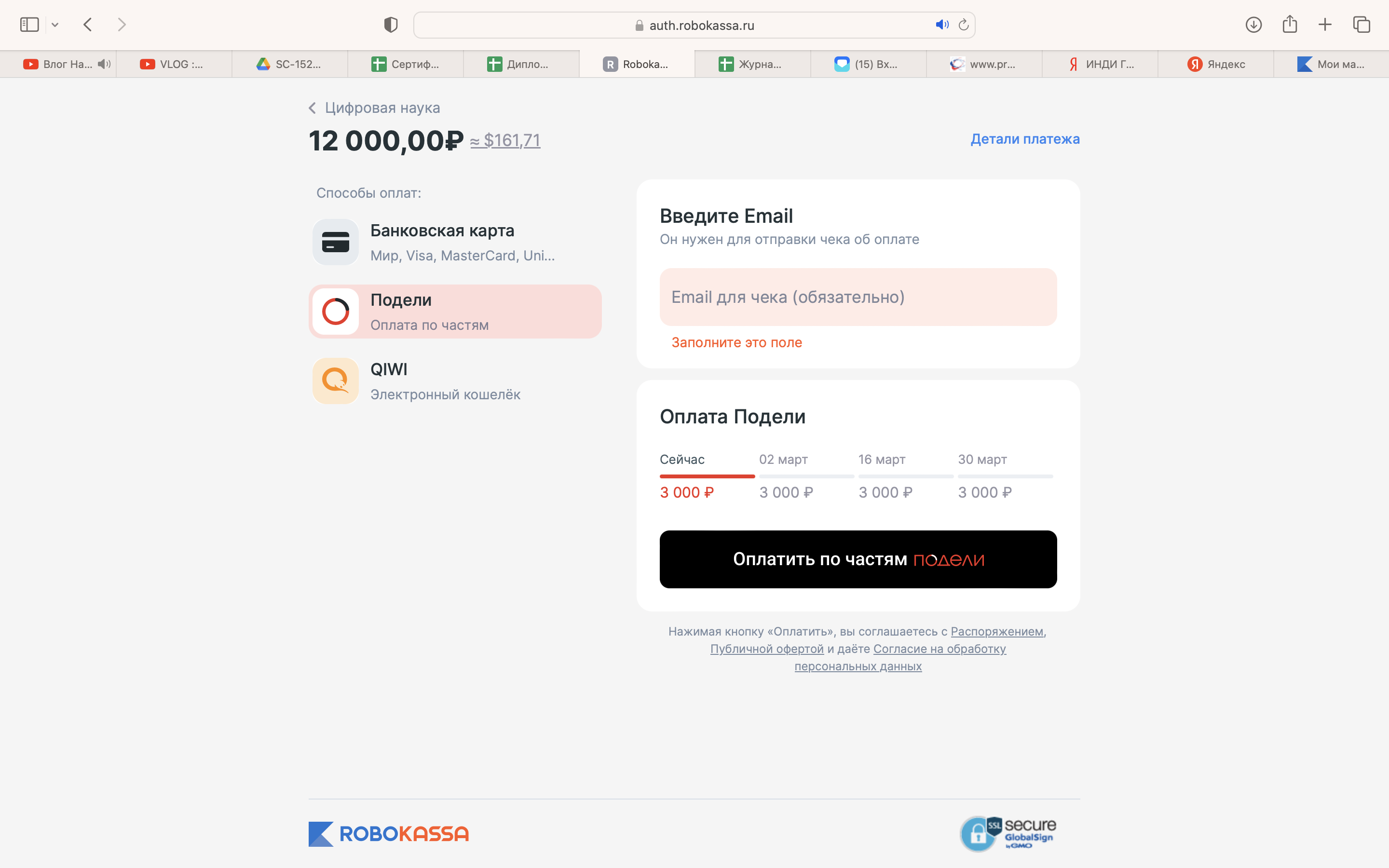Image resolution: width=1389 pixels, height=868 pixels.
Task: Open the downloads icon in the toolbar
Action: (x=1253, y=25)
